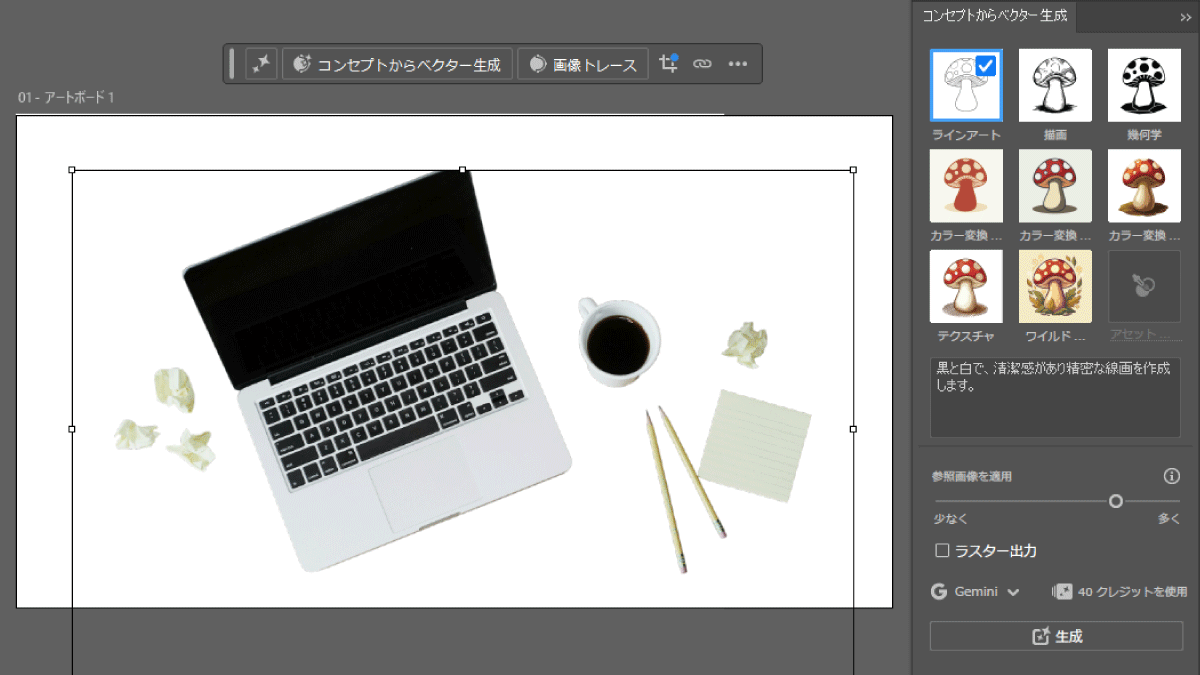
Task: Open the Gemini model dropdown
Action: [975, 591]
